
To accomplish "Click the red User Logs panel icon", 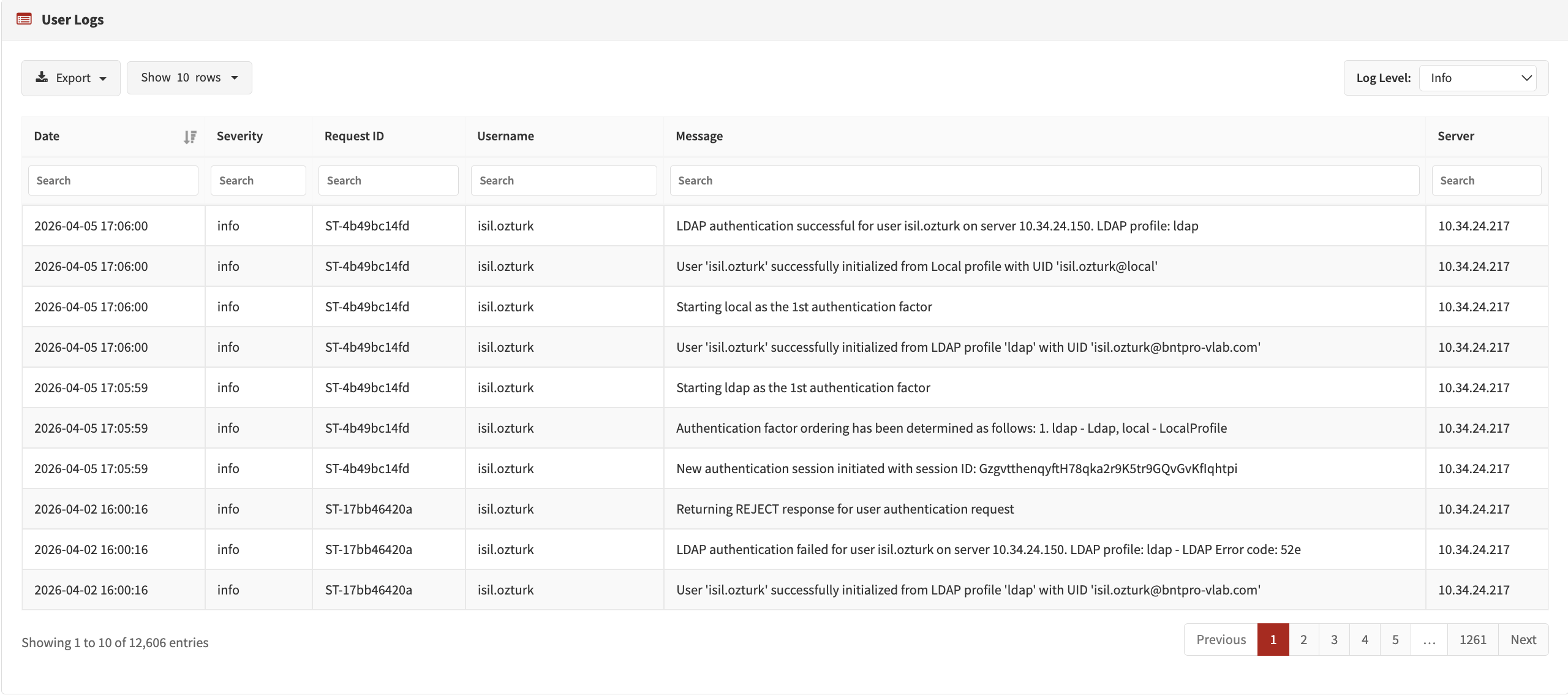I will (23, 18).
